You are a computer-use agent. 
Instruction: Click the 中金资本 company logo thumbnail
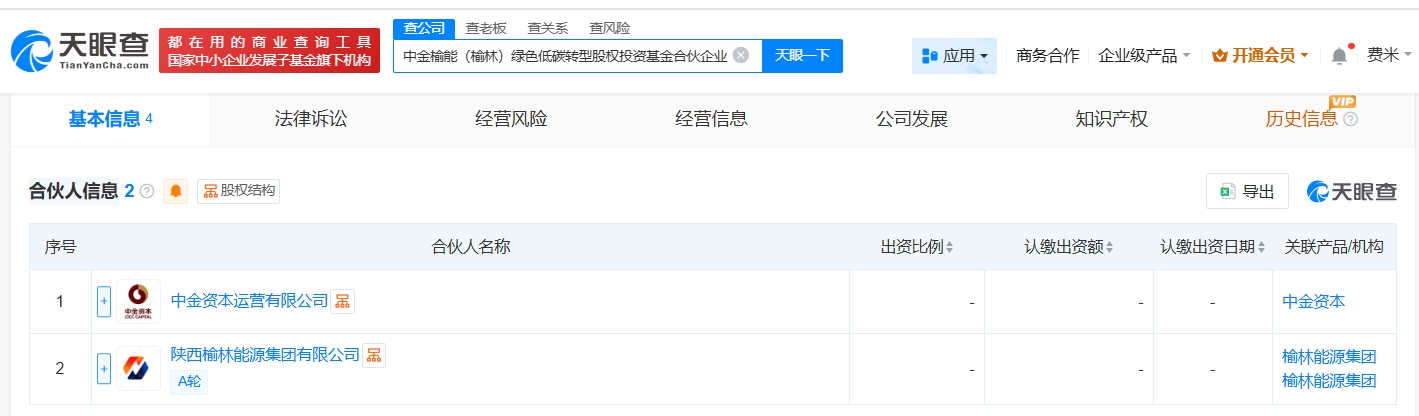coord(138,301)
